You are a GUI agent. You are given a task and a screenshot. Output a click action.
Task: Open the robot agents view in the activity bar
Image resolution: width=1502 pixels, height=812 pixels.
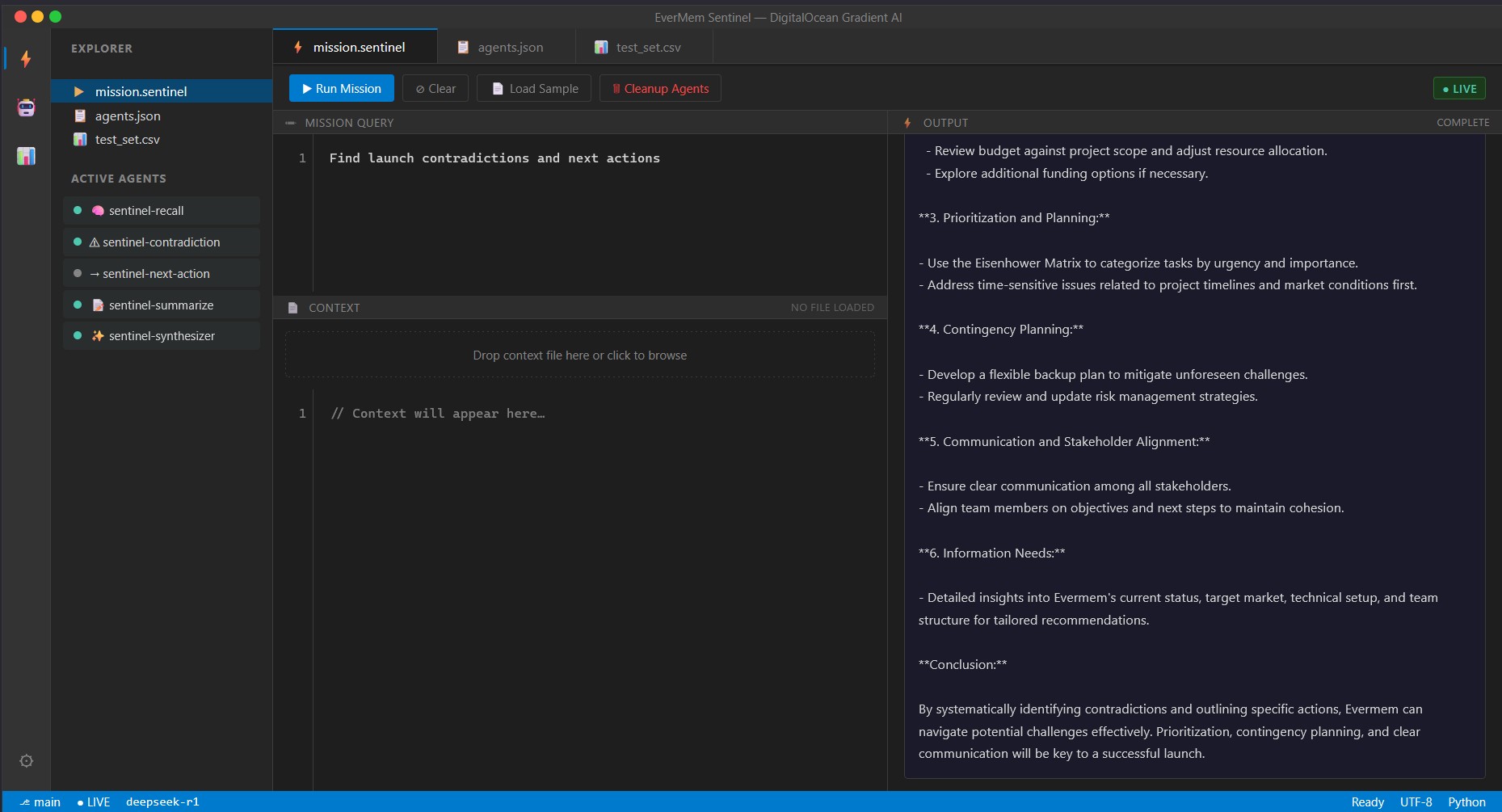[27, 107]
